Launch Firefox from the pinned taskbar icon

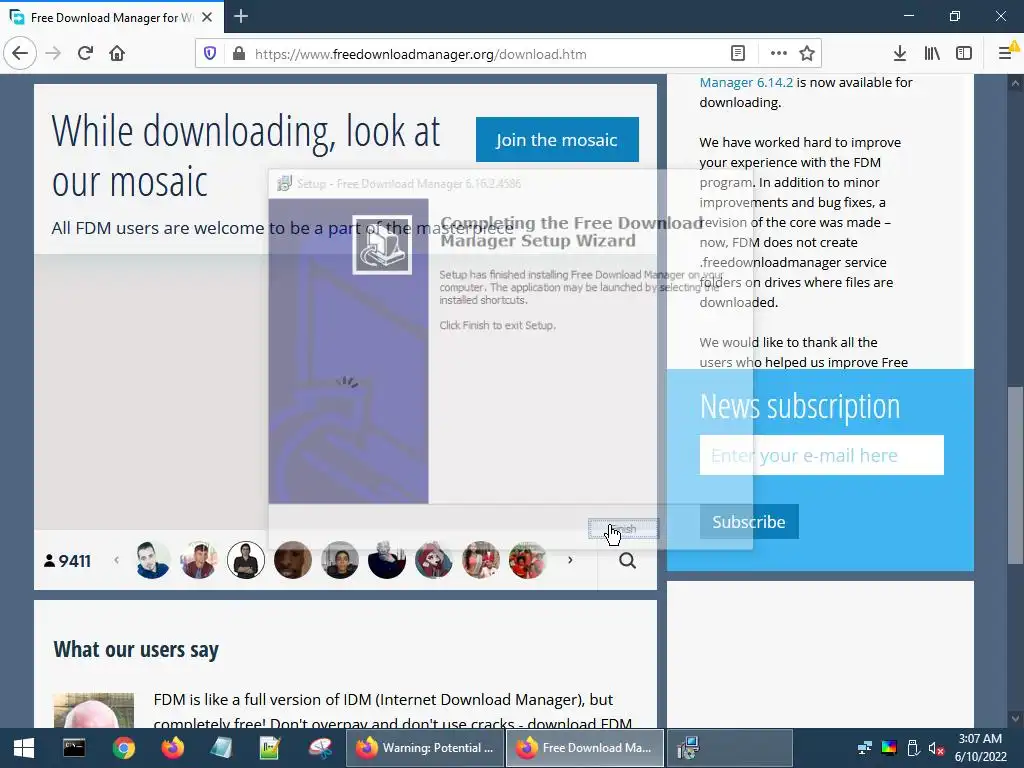click(172, 748)
